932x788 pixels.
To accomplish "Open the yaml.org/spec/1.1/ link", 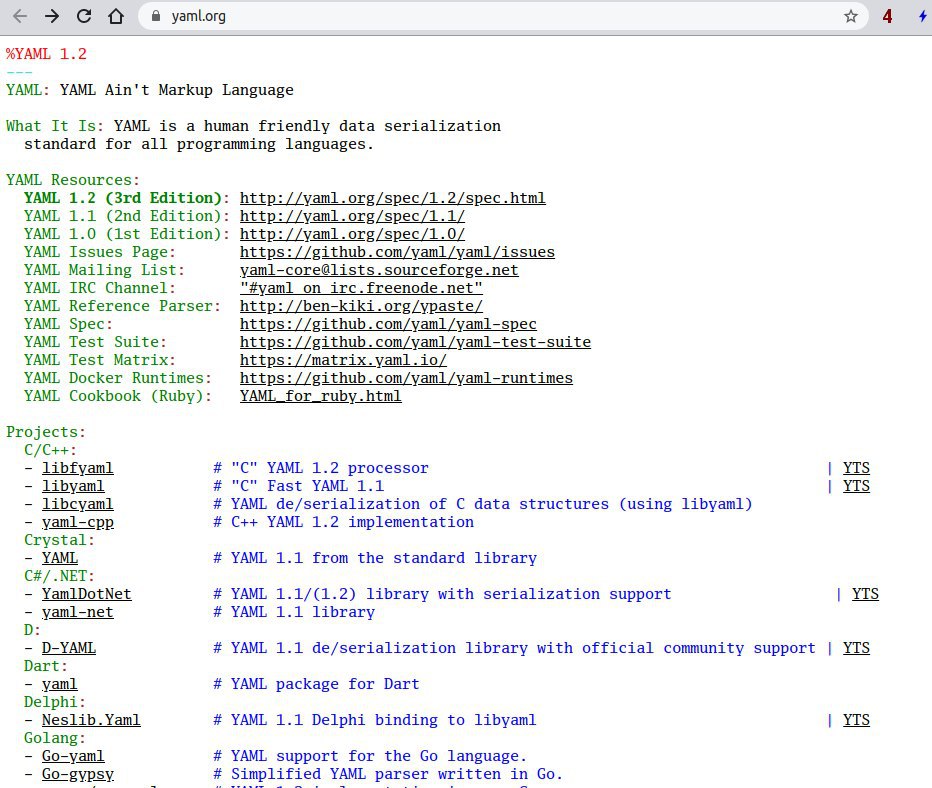I will coord(352,216).
